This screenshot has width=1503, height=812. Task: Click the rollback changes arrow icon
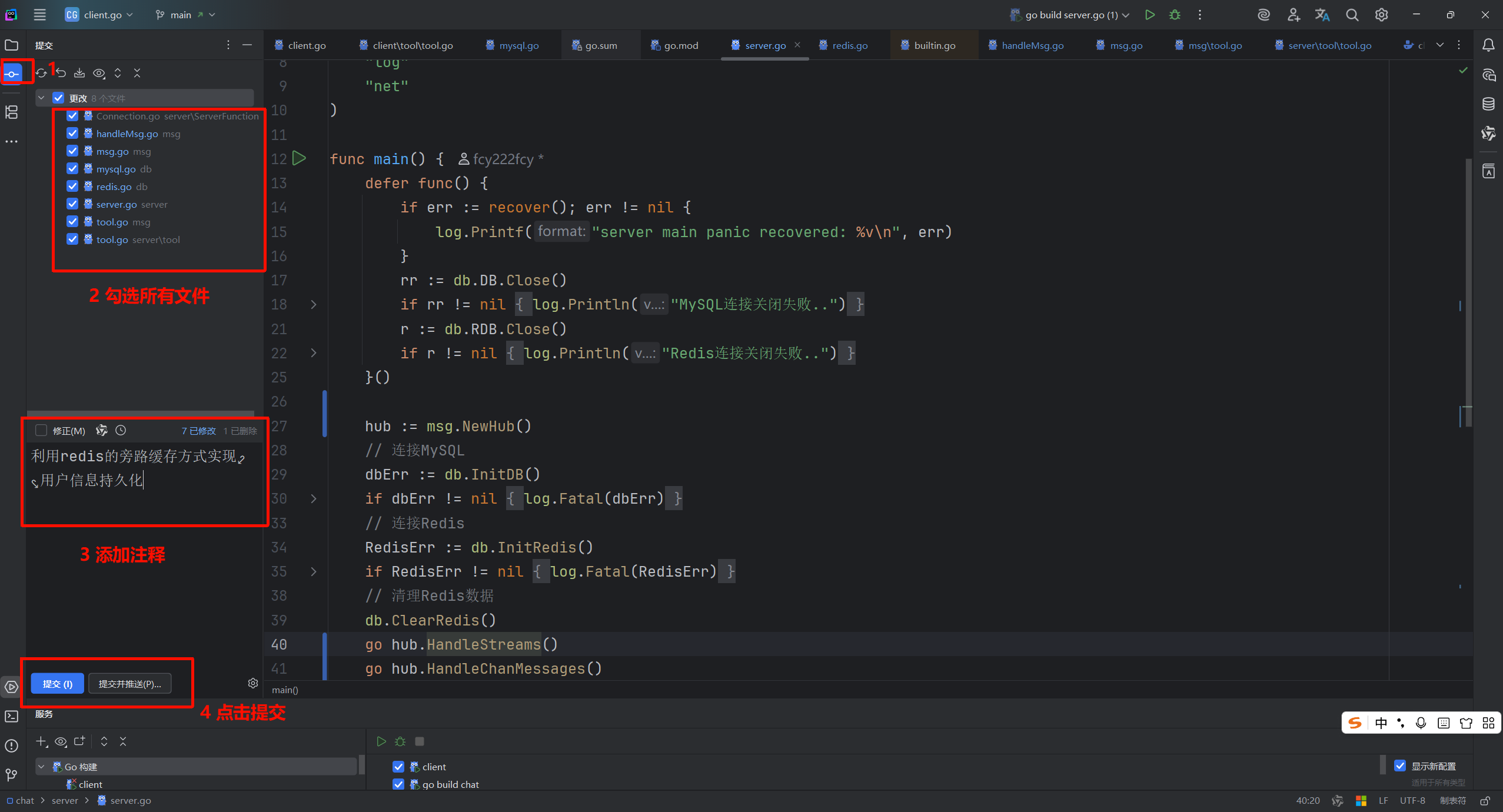tap(61, 73)
